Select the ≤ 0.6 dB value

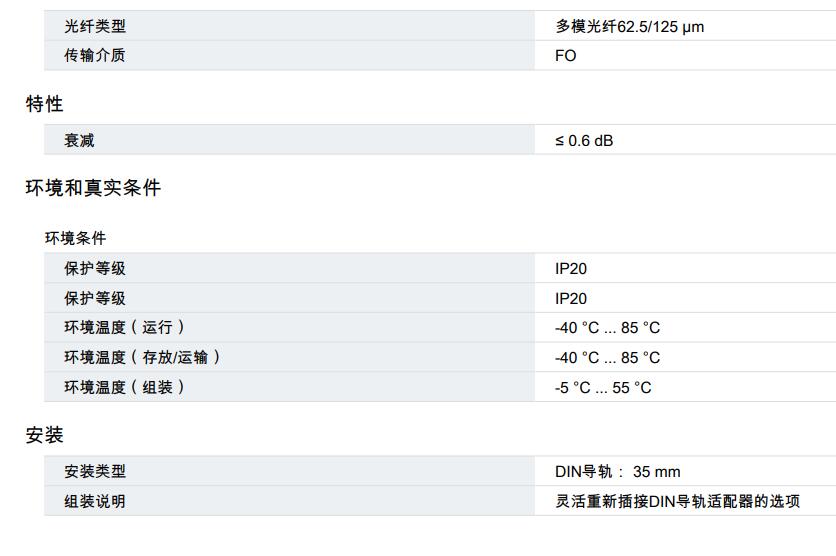point(584,141)
